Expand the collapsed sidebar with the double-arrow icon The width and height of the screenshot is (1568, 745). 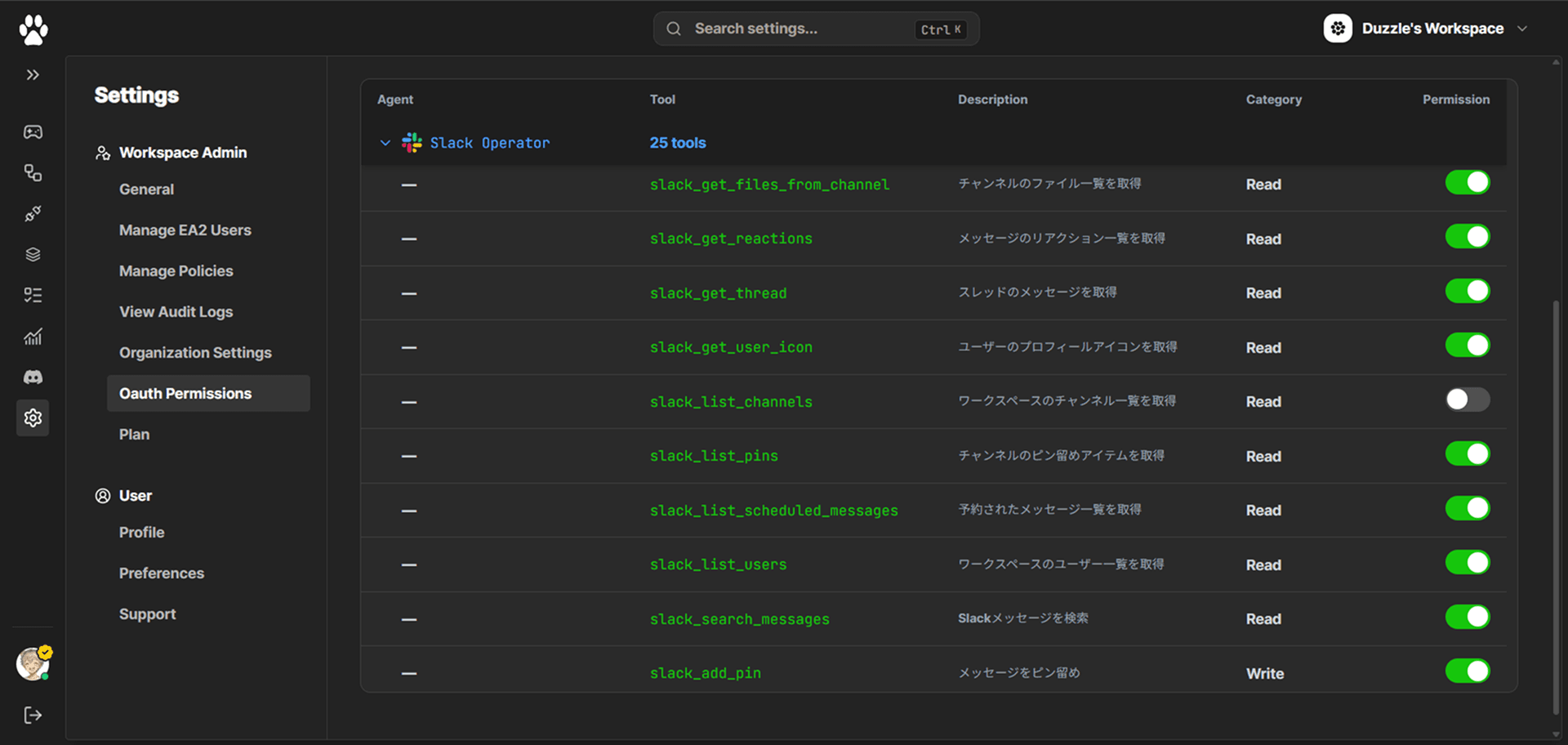pyautogui.click(x=33, y=74)
